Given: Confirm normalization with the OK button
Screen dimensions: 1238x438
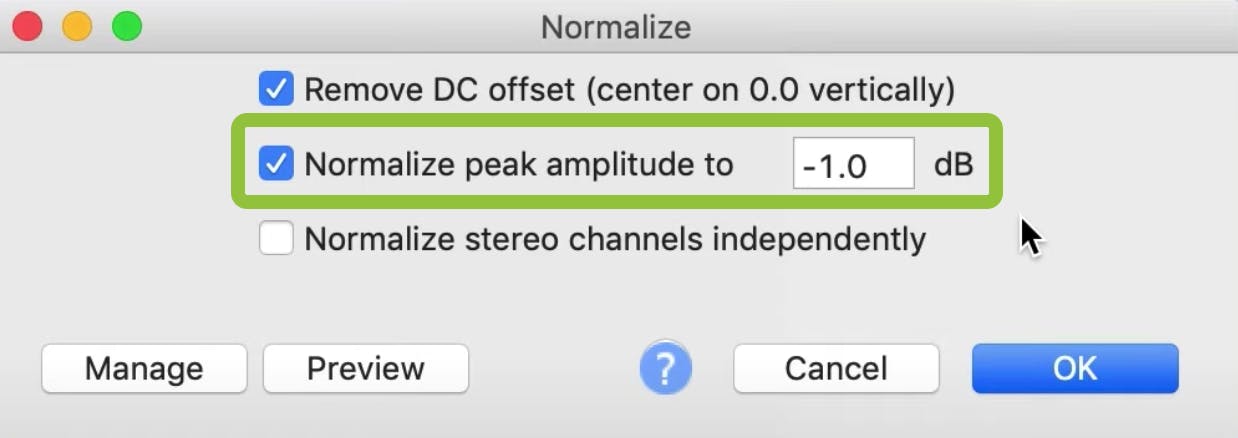Looking at the screenshot, I should coord(1075,369).
